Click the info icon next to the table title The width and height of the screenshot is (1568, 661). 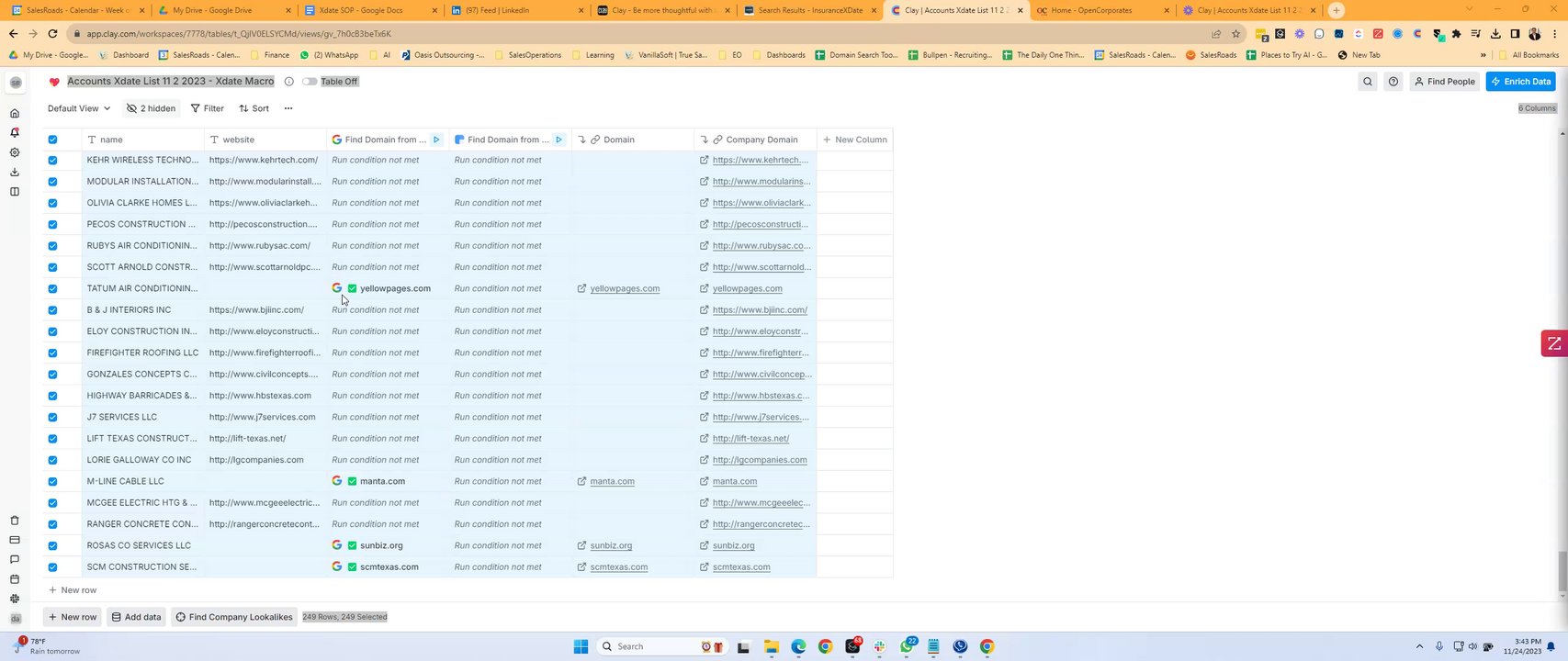click(288, 82)
